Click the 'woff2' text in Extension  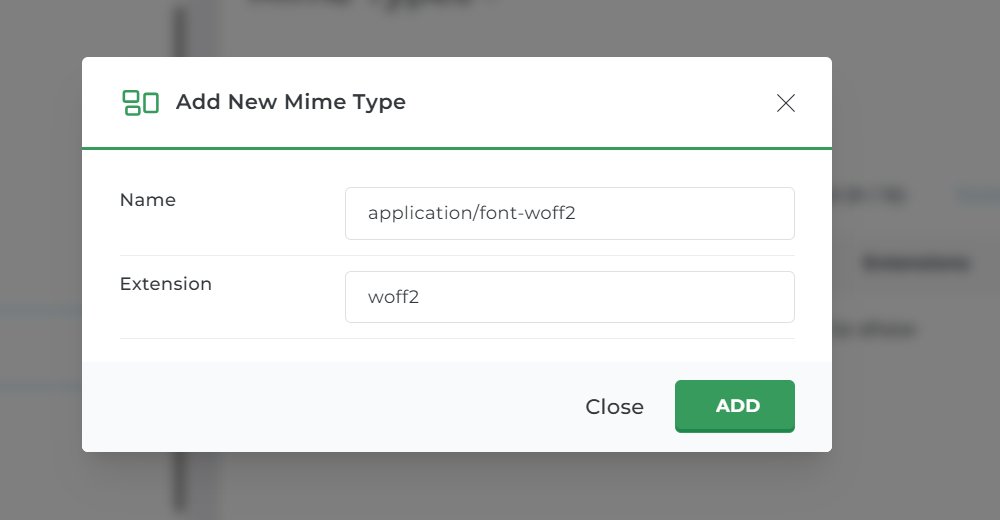pyautogui.click(x=393, y=297)
